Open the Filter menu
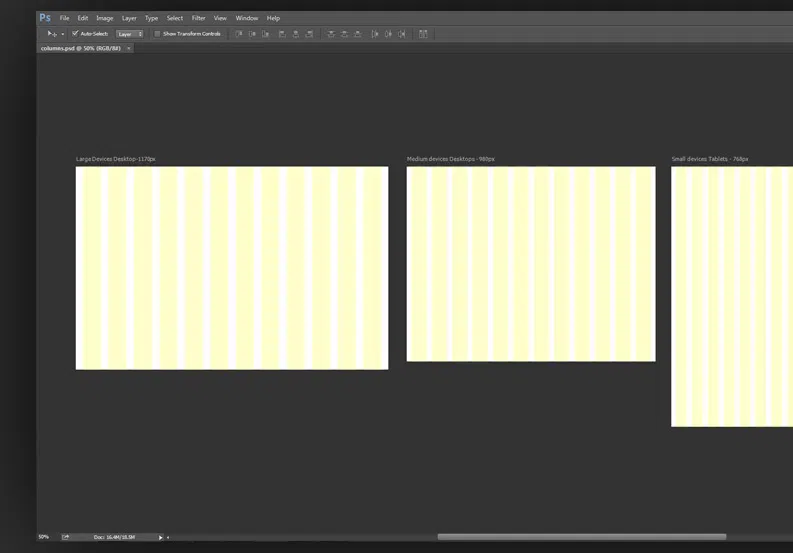The height and width of the screenshot is (553, 793). tap(198, 18)
